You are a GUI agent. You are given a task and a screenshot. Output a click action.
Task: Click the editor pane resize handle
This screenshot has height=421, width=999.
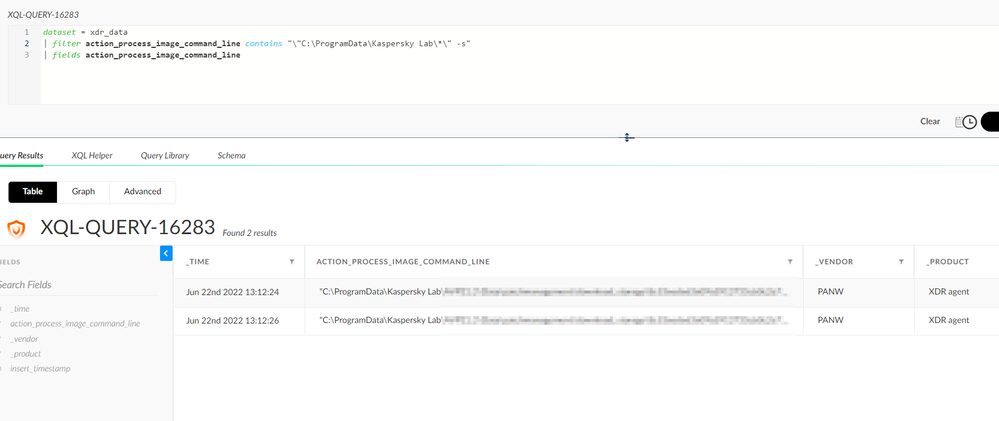[627, 137]
